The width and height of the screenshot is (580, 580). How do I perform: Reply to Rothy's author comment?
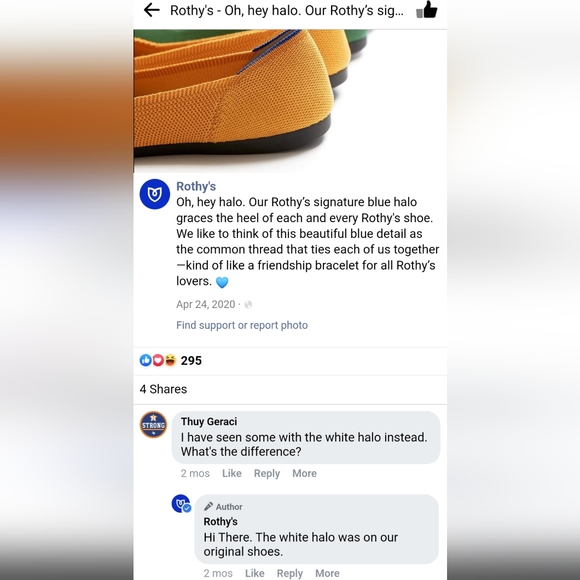tap(290, 573)
